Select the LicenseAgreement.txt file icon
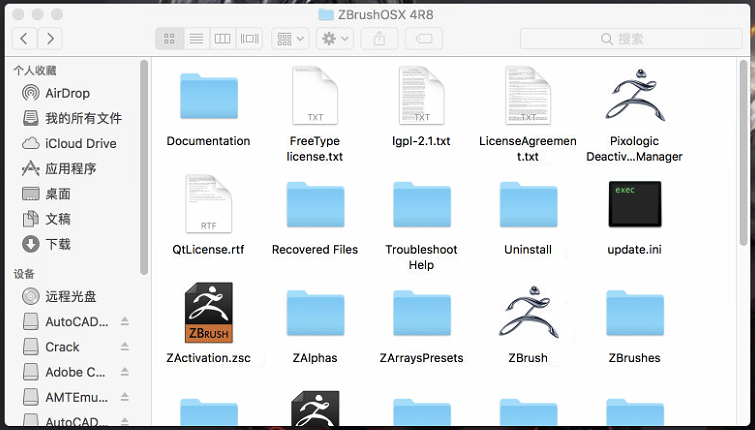The height and width of the screenshot is (430, 755). tap(528, 96)
